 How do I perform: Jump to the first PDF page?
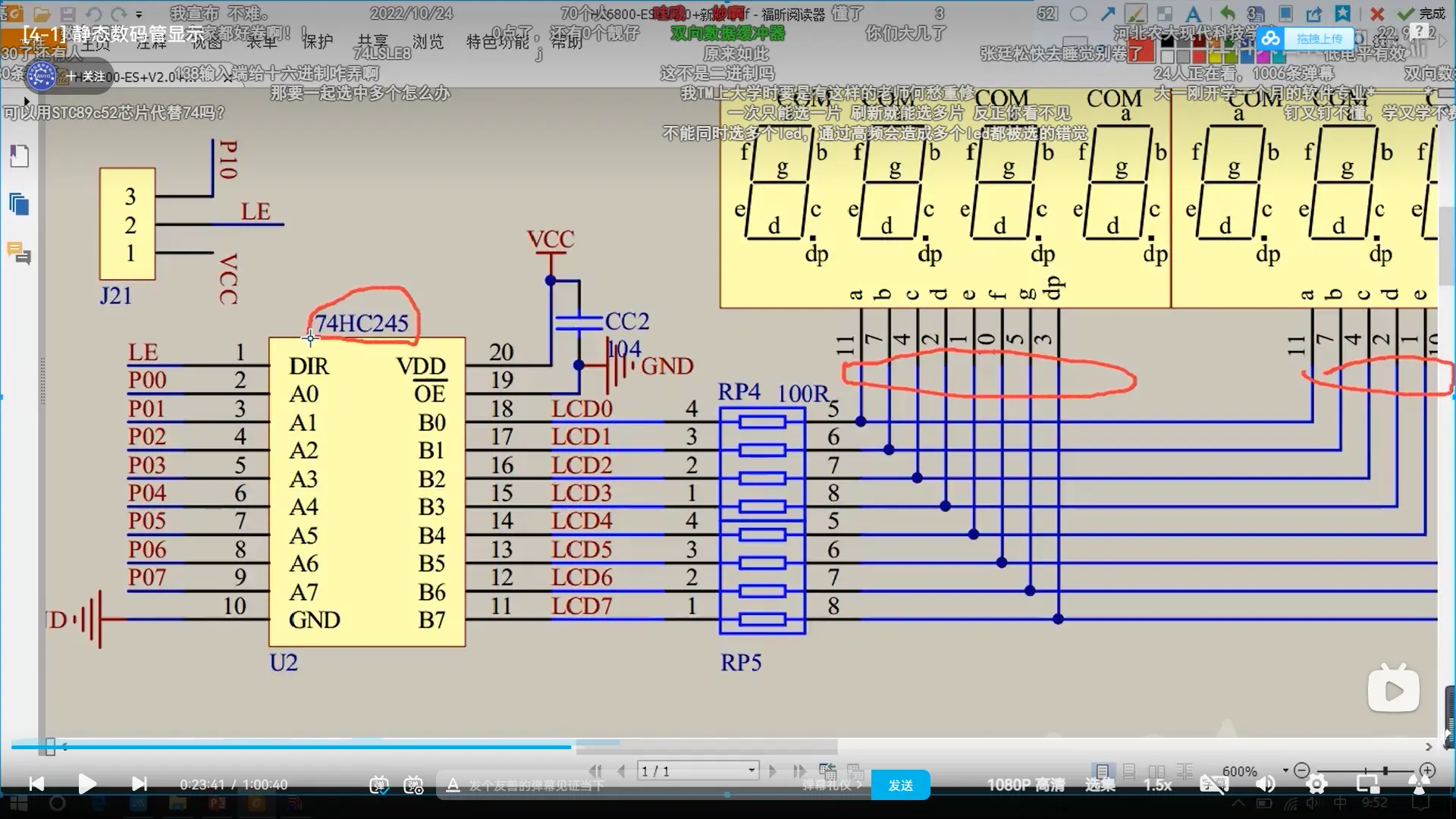tap(595, 770)
